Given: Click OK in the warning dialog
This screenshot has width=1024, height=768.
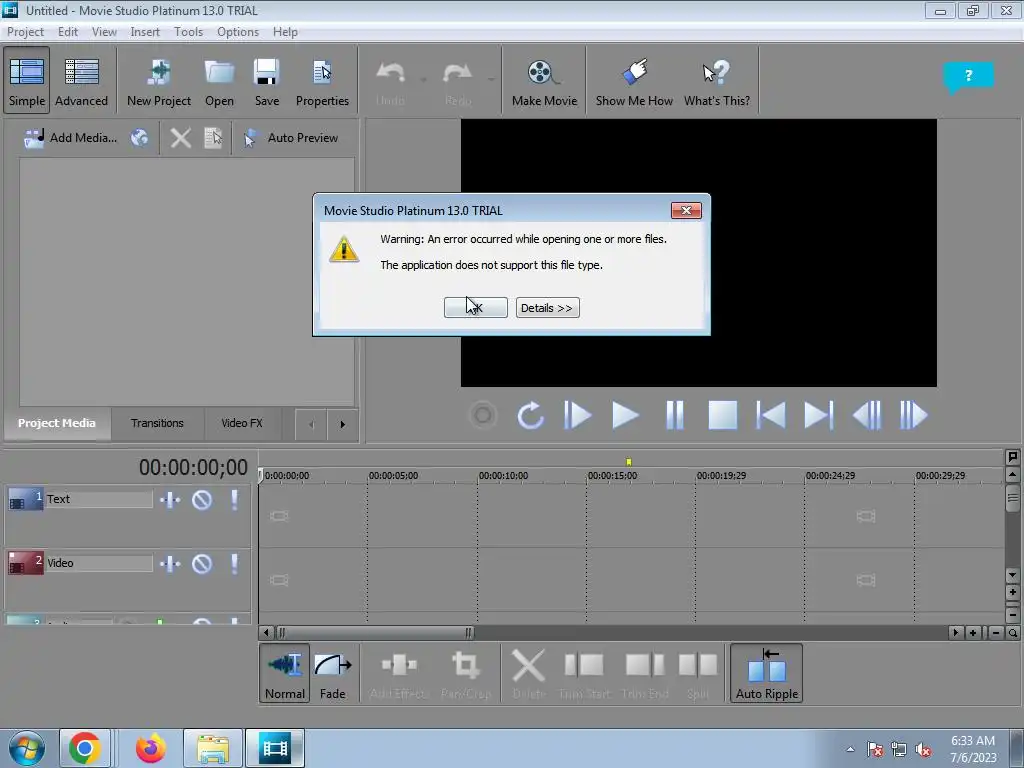Looking at the screenshot, I should (475, 308).
